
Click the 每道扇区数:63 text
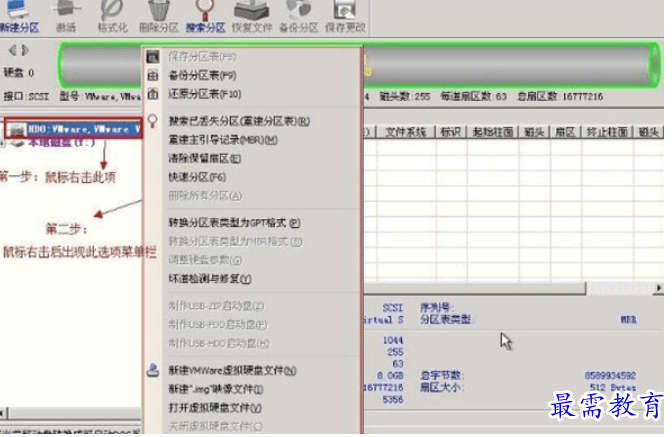(x=474, y=96)
